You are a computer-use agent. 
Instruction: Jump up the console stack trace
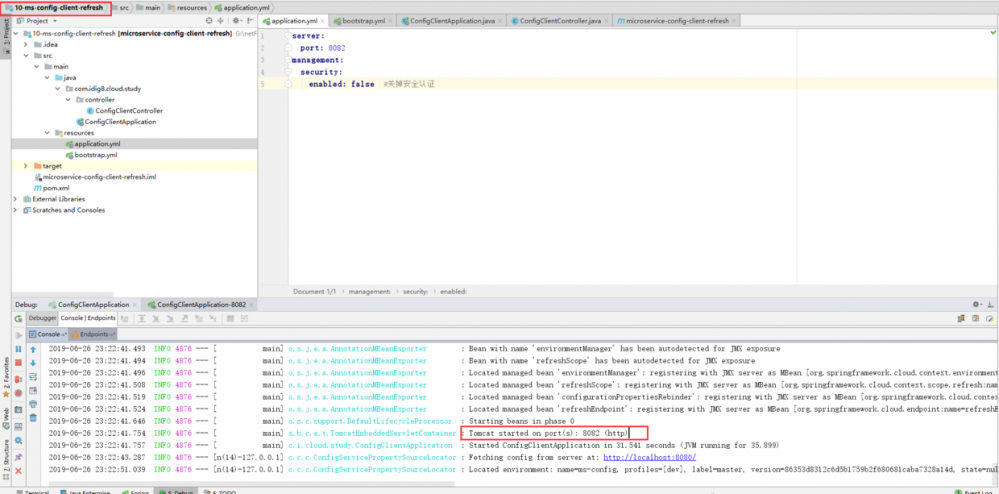point(33,349)
